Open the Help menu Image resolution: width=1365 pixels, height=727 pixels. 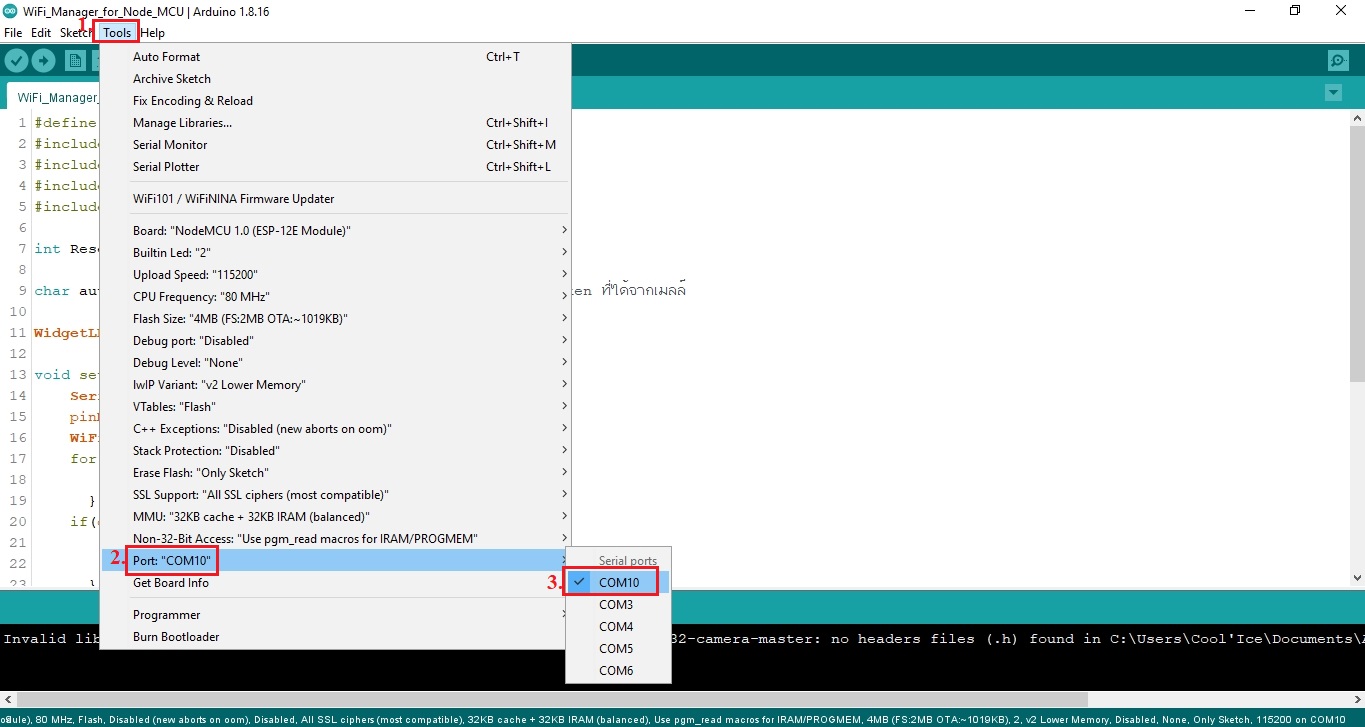tap(152, 33)
